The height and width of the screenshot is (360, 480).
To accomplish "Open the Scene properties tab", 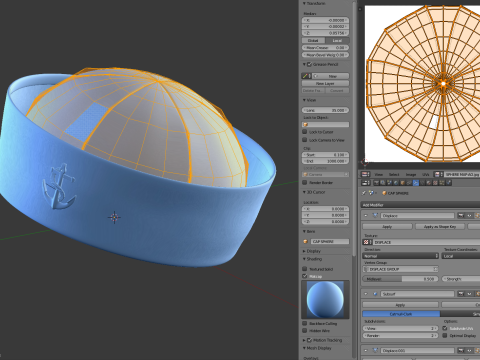I will click(x=389, y=183).
